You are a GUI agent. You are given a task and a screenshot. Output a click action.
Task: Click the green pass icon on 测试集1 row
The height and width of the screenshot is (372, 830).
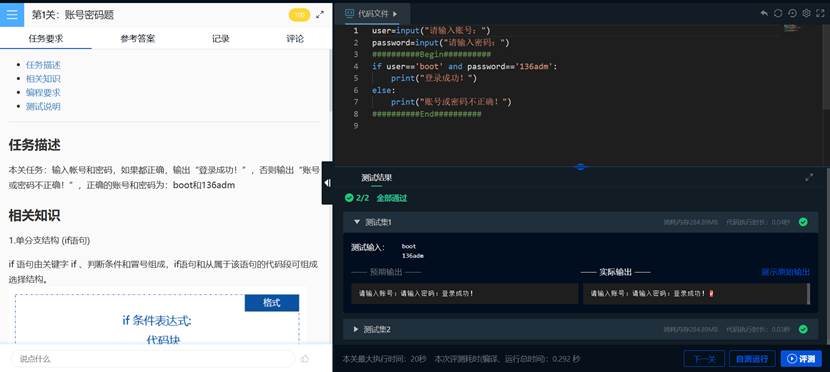coord(803,222)
